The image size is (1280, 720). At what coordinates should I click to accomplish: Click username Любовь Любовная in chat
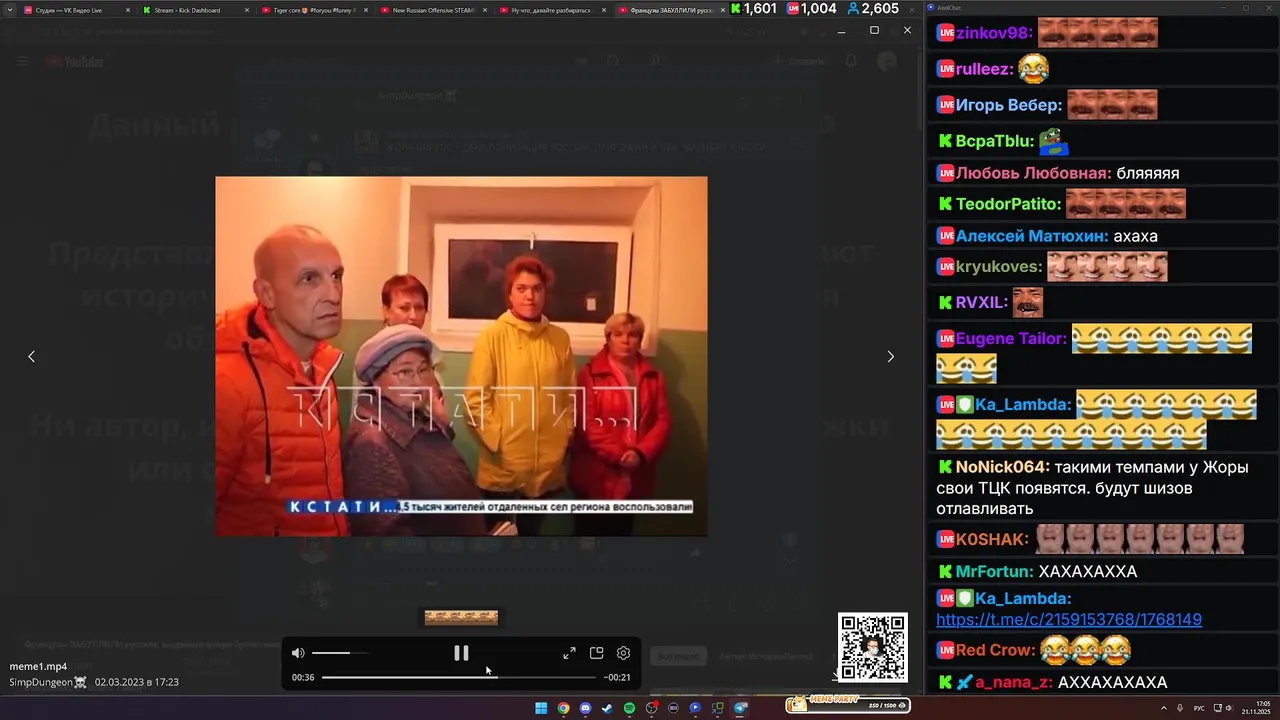1031,173
